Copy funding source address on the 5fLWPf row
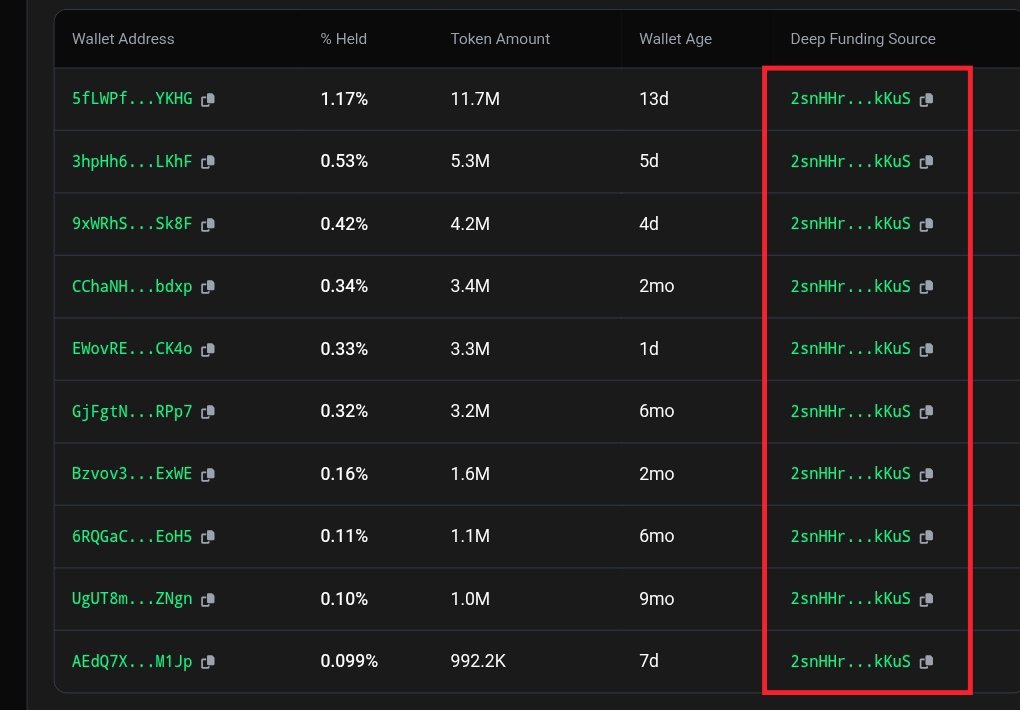 click(926, 99)
